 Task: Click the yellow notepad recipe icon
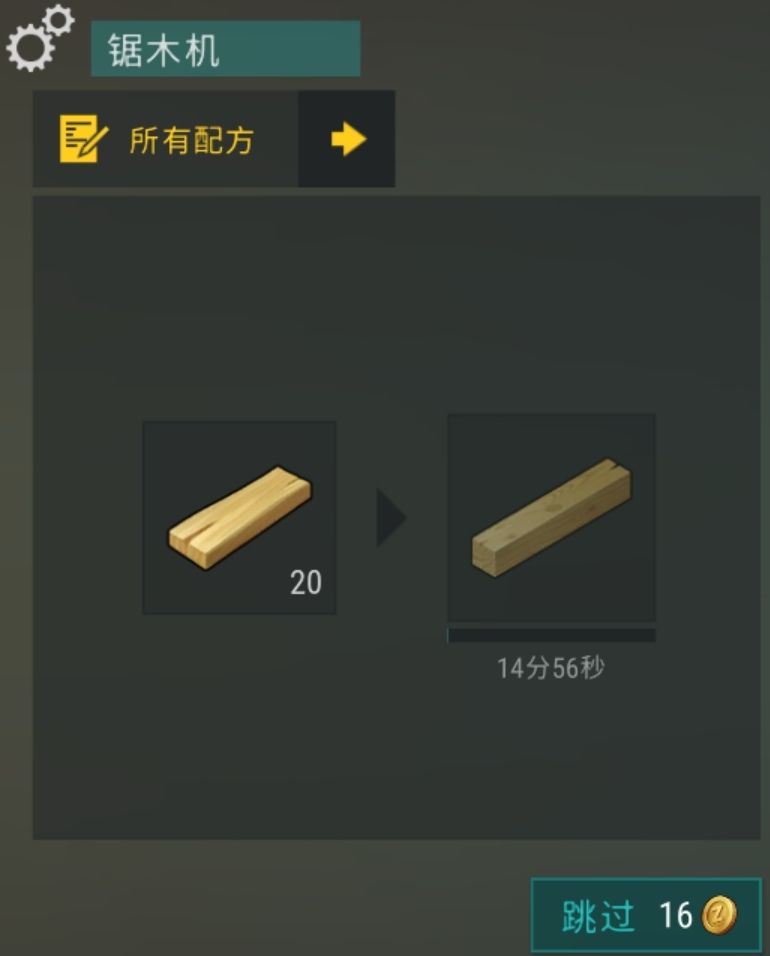pyautogui.click(x=84, y=139)
